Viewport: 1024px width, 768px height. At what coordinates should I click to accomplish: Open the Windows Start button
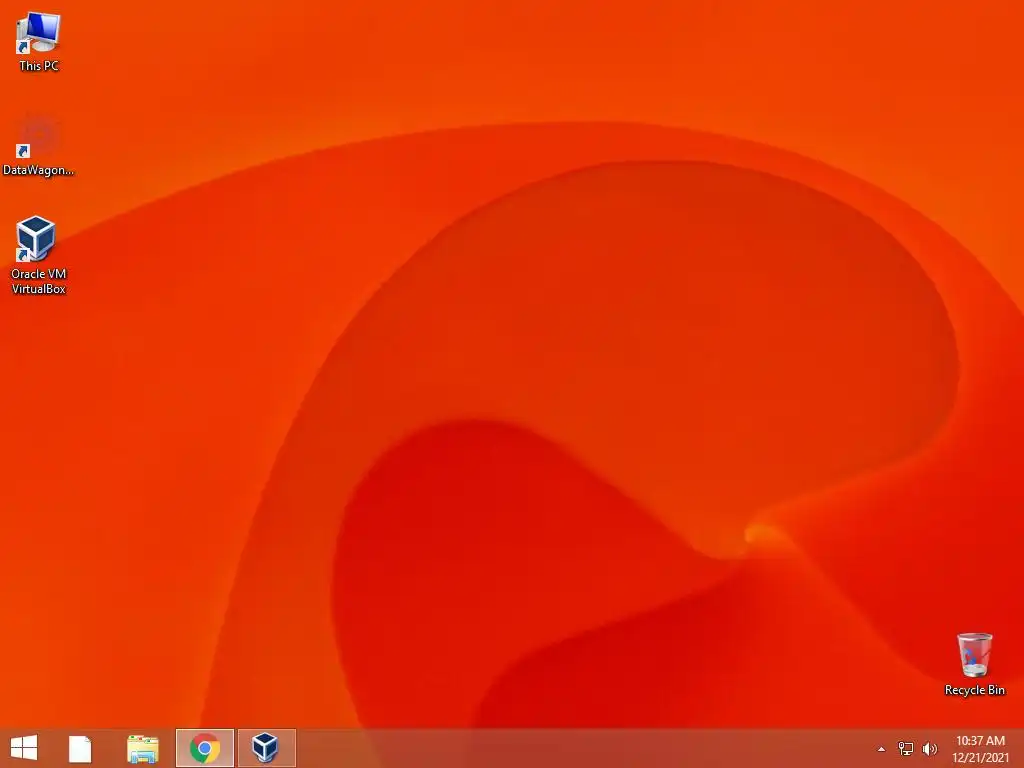[x=24, y=748]
